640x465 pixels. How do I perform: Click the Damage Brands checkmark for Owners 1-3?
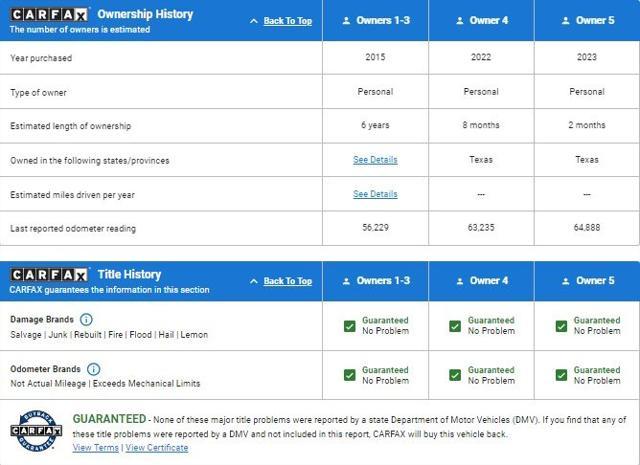pos(350,326)
